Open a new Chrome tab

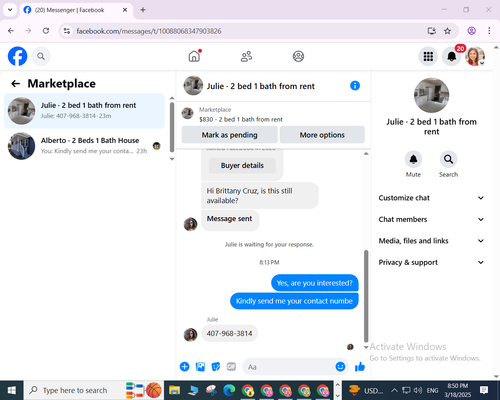point(143,10)
